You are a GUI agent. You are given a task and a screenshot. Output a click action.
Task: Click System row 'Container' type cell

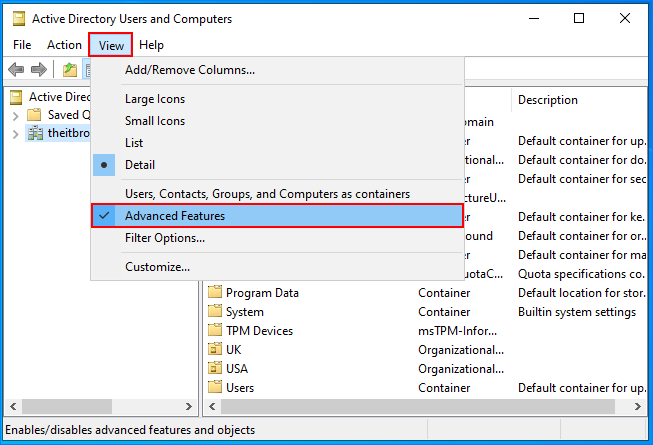444,312
